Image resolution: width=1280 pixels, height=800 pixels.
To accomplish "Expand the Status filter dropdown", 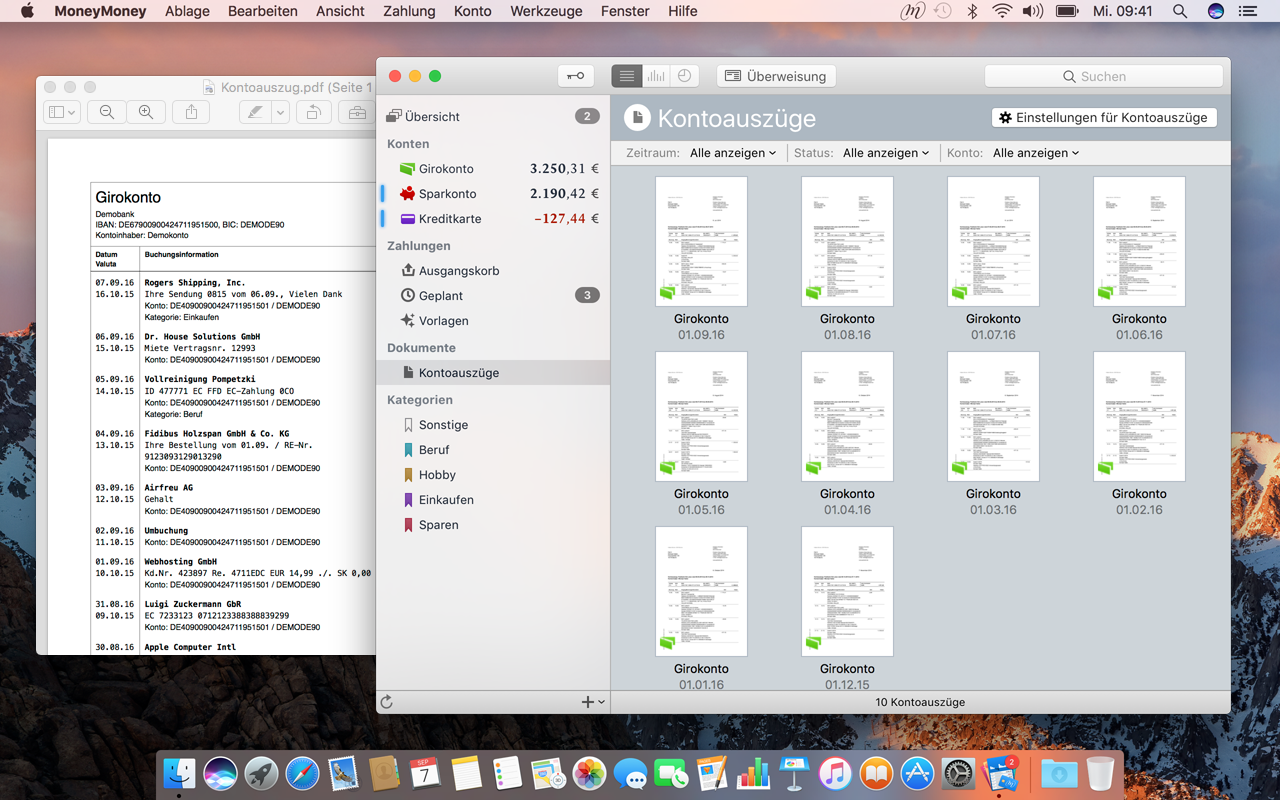I will click(886, 153).
